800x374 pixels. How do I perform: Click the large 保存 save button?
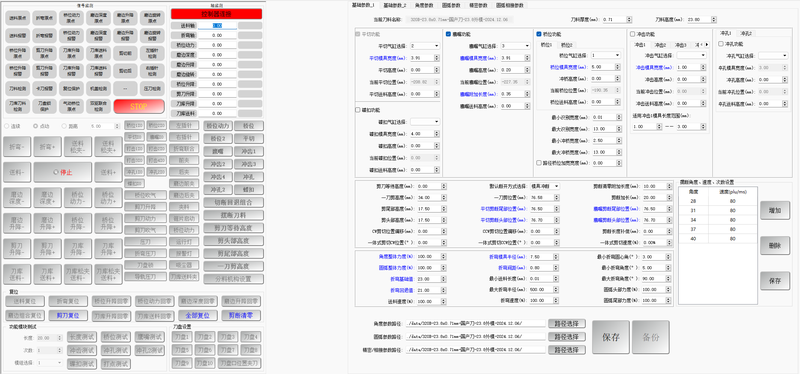point(611,337)
